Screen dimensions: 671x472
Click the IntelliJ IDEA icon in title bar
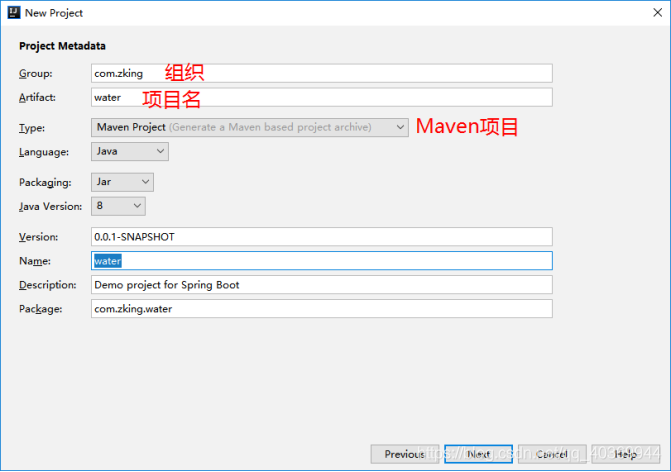coord(14,12)
